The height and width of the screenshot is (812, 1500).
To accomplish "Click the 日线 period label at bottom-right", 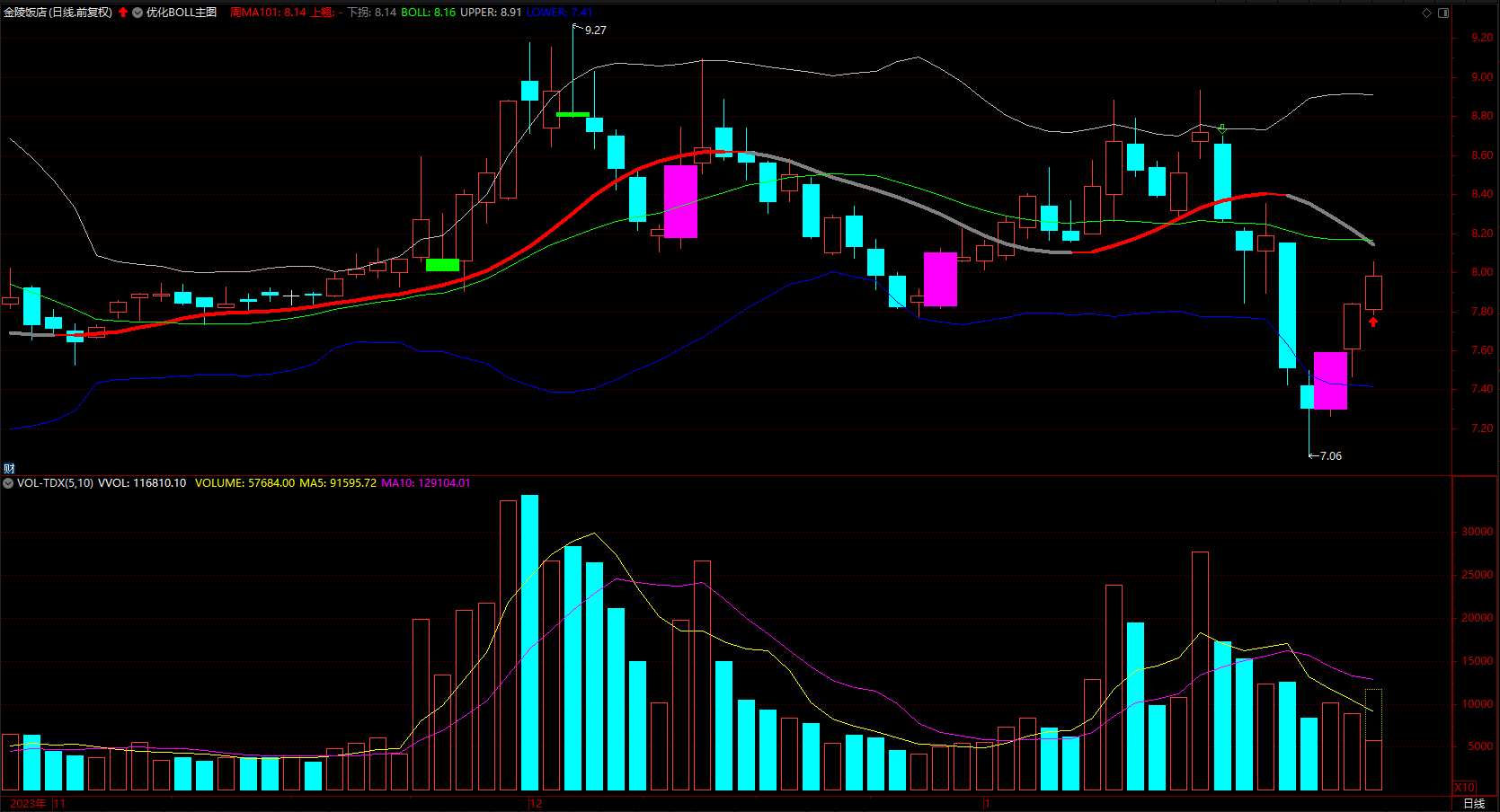I will point(1474,803).
